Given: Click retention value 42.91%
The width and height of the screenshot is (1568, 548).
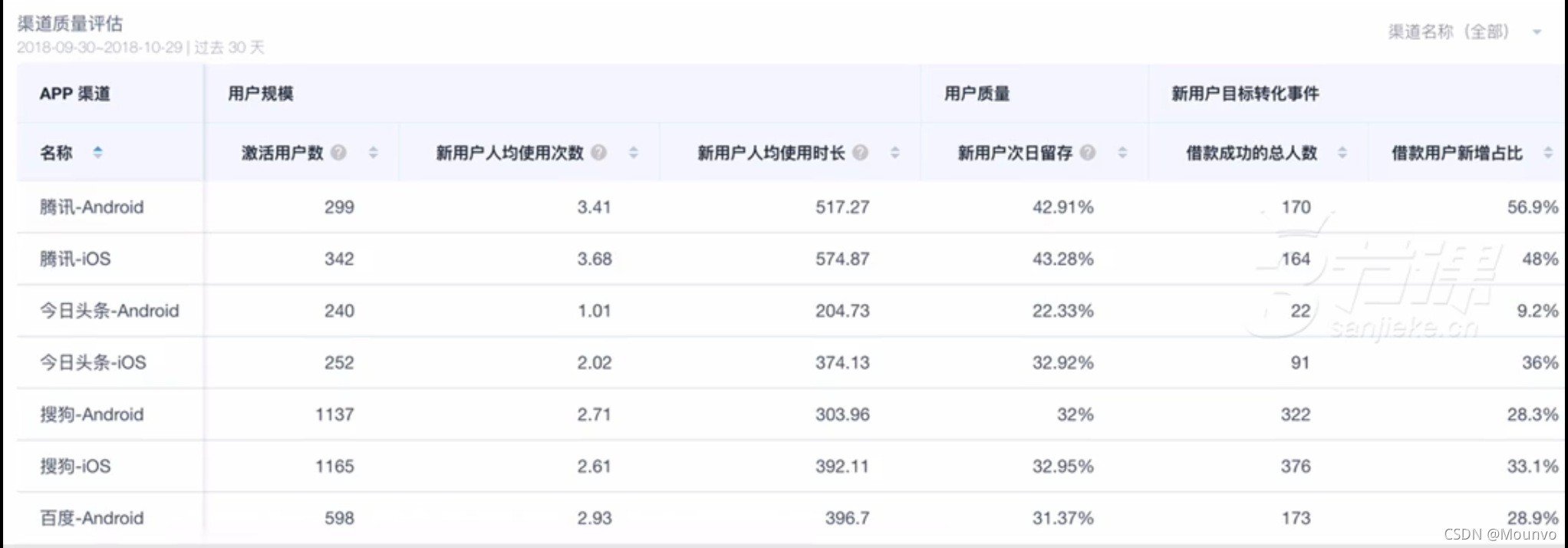Looking at the screenshot, I should (x=1062, y=207).
